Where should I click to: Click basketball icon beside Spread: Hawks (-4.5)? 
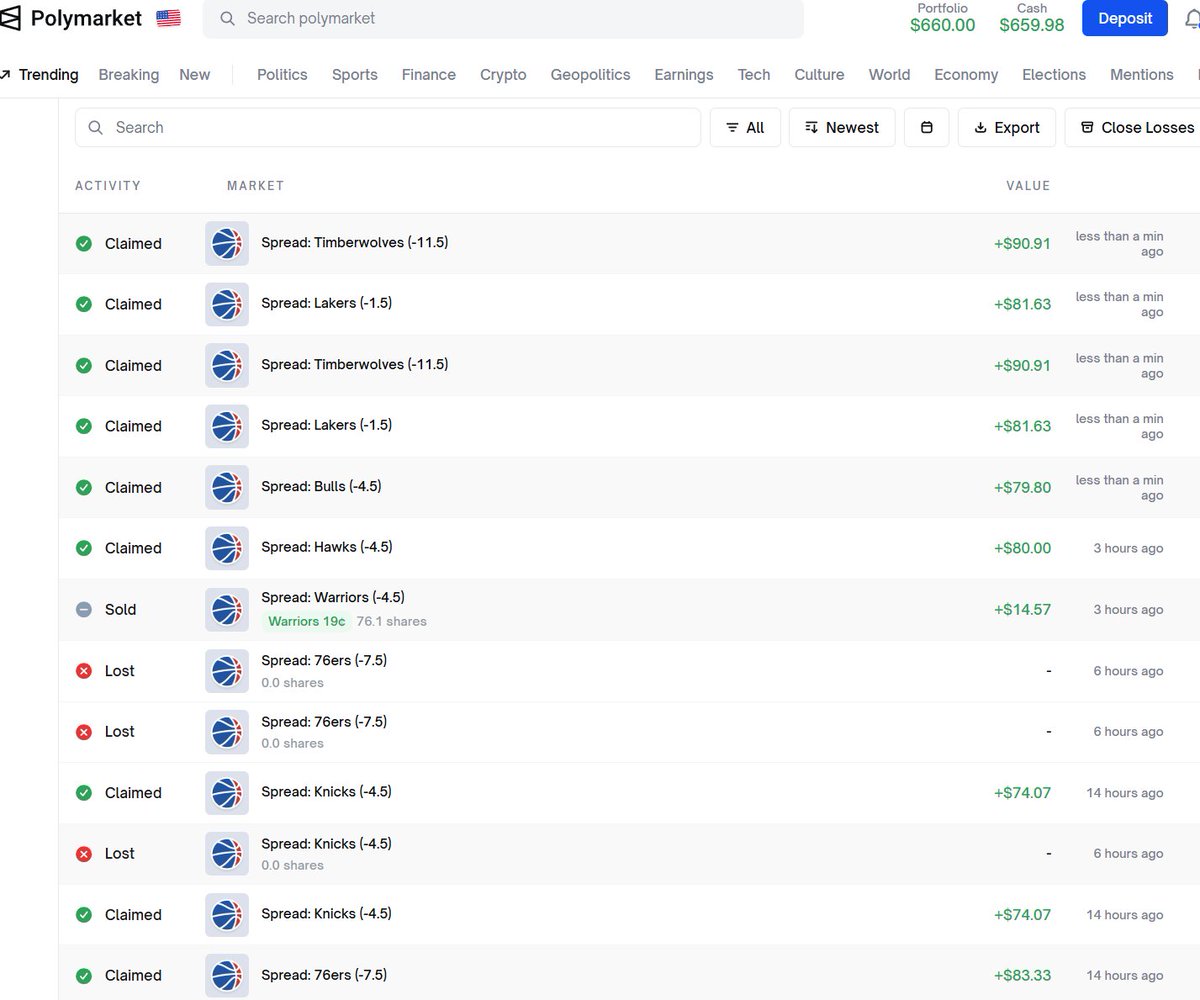pyautogui.click(x=227, y=549)
